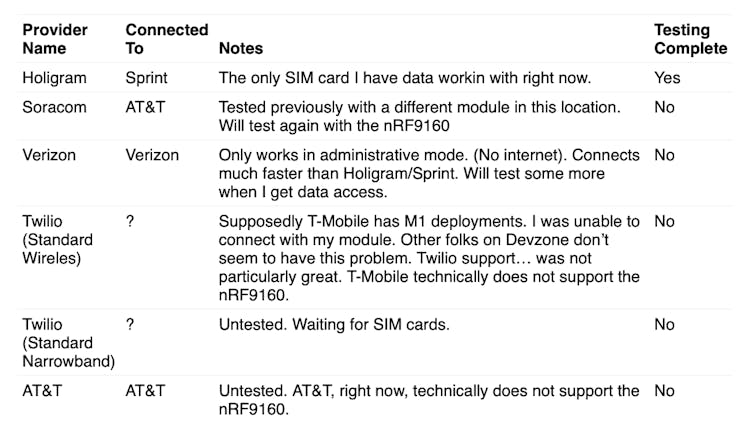Click the No status for Twilio Narrowband
Image resolution: width=740 pixels, height=425 pixels.
pyautogui.click(x=664, y=324)
